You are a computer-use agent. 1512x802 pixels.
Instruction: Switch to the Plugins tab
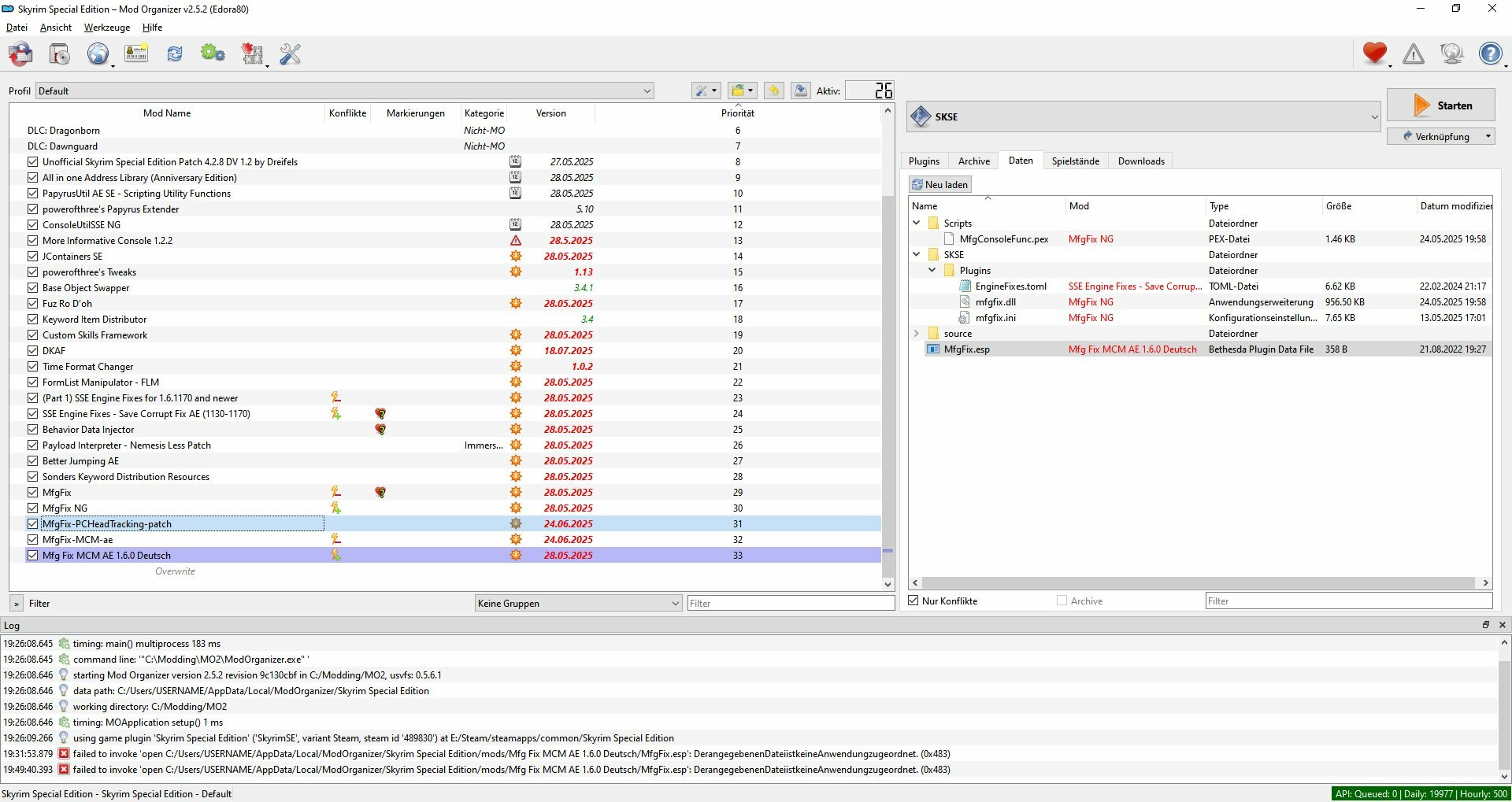(x=924, y=161)
